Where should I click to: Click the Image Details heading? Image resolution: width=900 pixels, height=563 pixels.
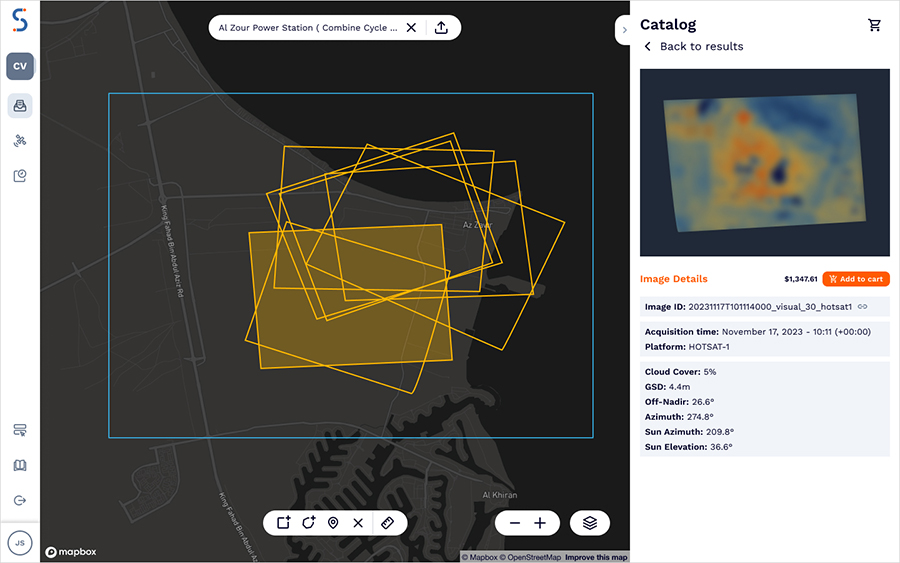(x=674, y=279)
